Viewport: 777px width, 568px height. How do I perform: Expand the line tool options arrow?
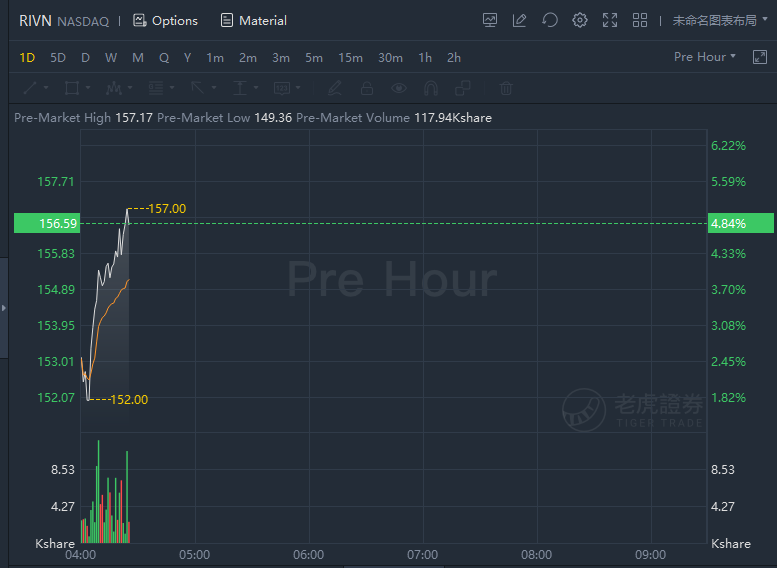(x=46, y=88)
